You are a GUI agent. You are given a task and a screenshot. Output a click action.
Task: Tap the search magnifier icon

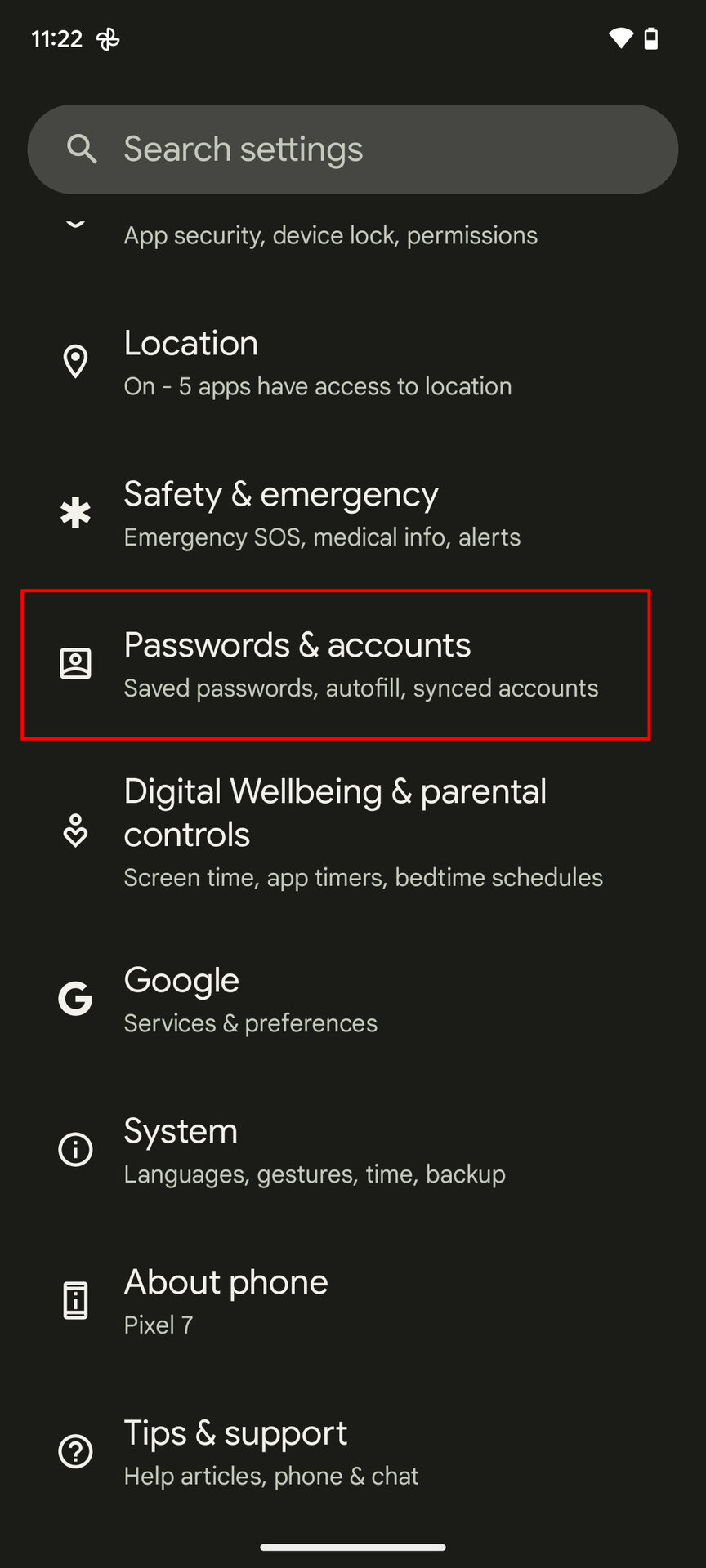[82, 149]
